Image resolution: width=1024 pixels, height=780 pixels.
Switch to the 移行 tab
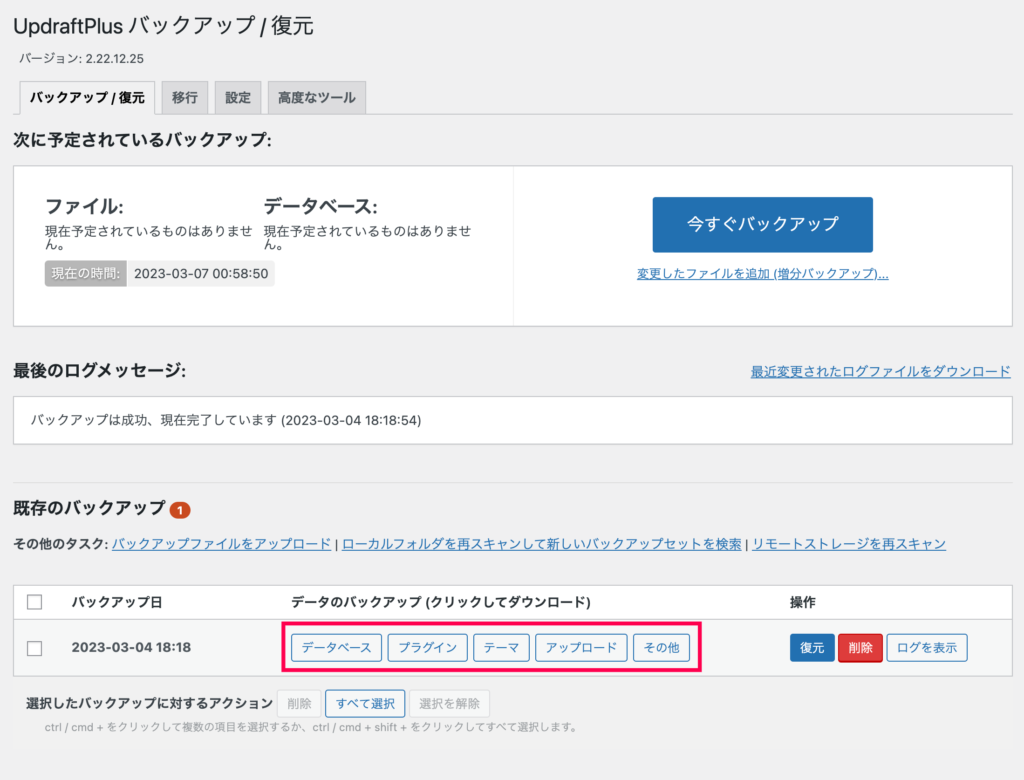[x=185, y=98]
